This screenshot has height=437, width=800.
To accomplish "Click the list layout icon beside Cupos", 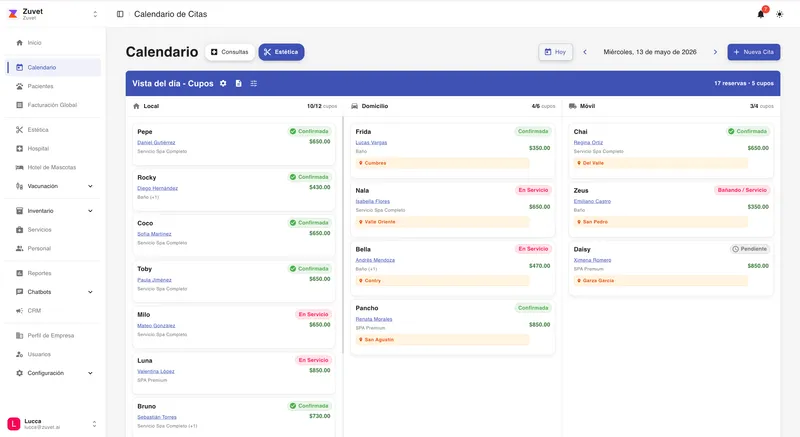I will tap(254, 83).
